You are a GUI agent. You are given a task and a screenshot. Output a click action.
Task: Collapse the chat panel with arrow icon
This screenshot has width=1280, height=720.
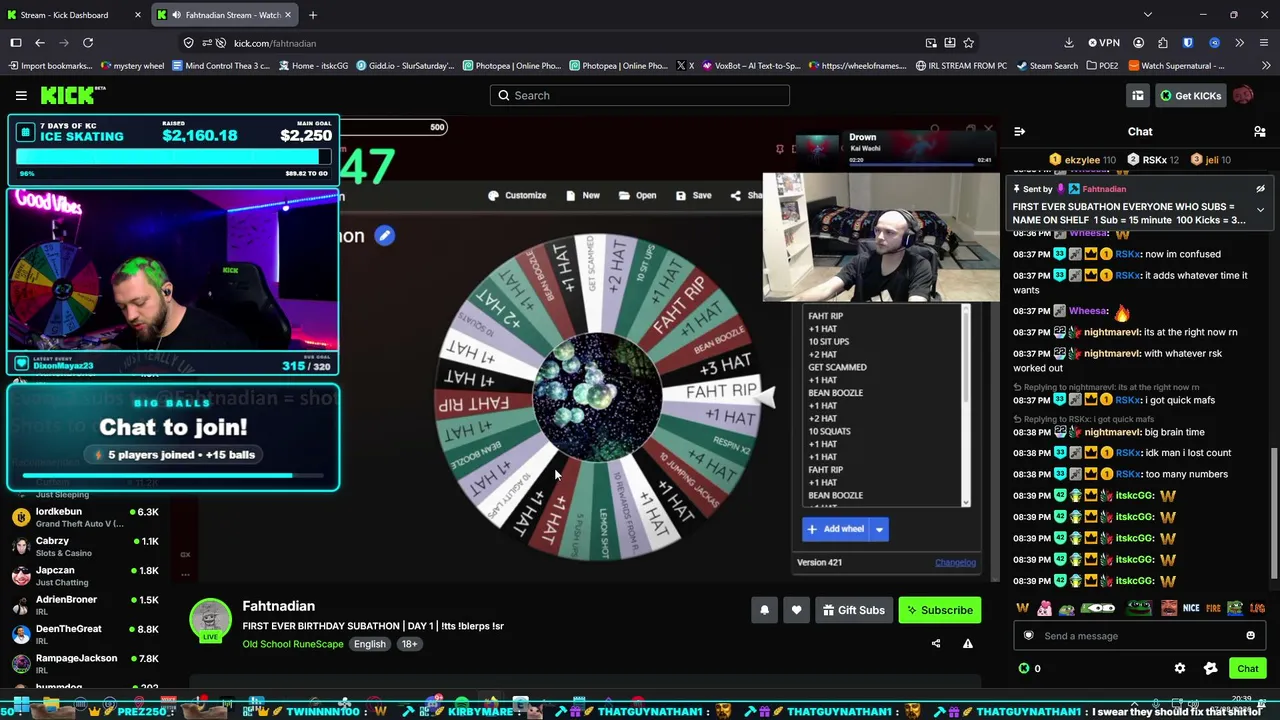pyautogui.click(x=1019, y=132)
